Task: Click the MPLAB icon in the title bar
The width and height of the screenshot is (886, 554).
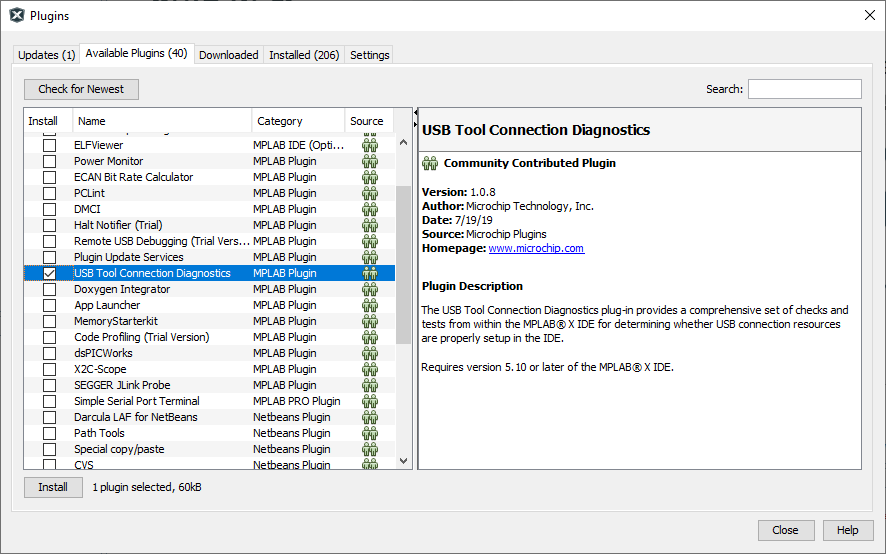Action: pyautogui.click(x=17, y=15)
